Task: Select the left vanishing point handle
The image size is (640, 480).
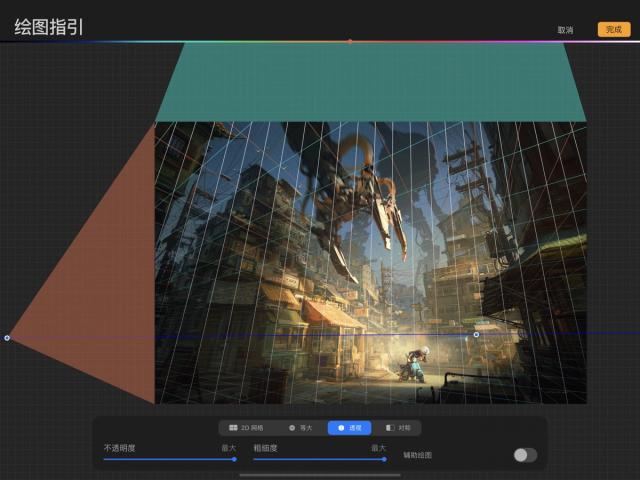Action: tap(7, 338)
